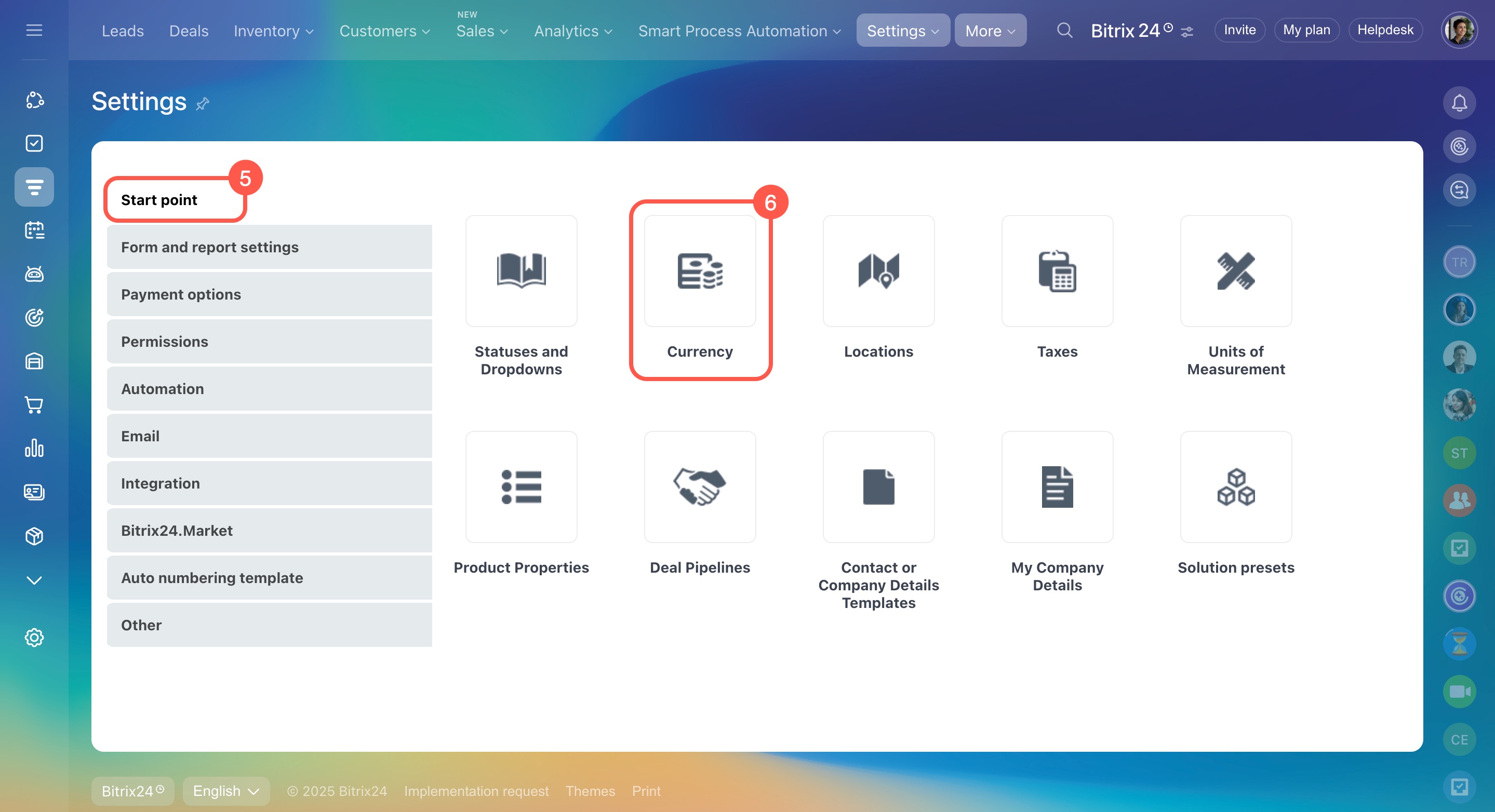Open the Taxes calculator icon
The image size is (1495, 812).
pyautogui.click(x=1057, y=272)
